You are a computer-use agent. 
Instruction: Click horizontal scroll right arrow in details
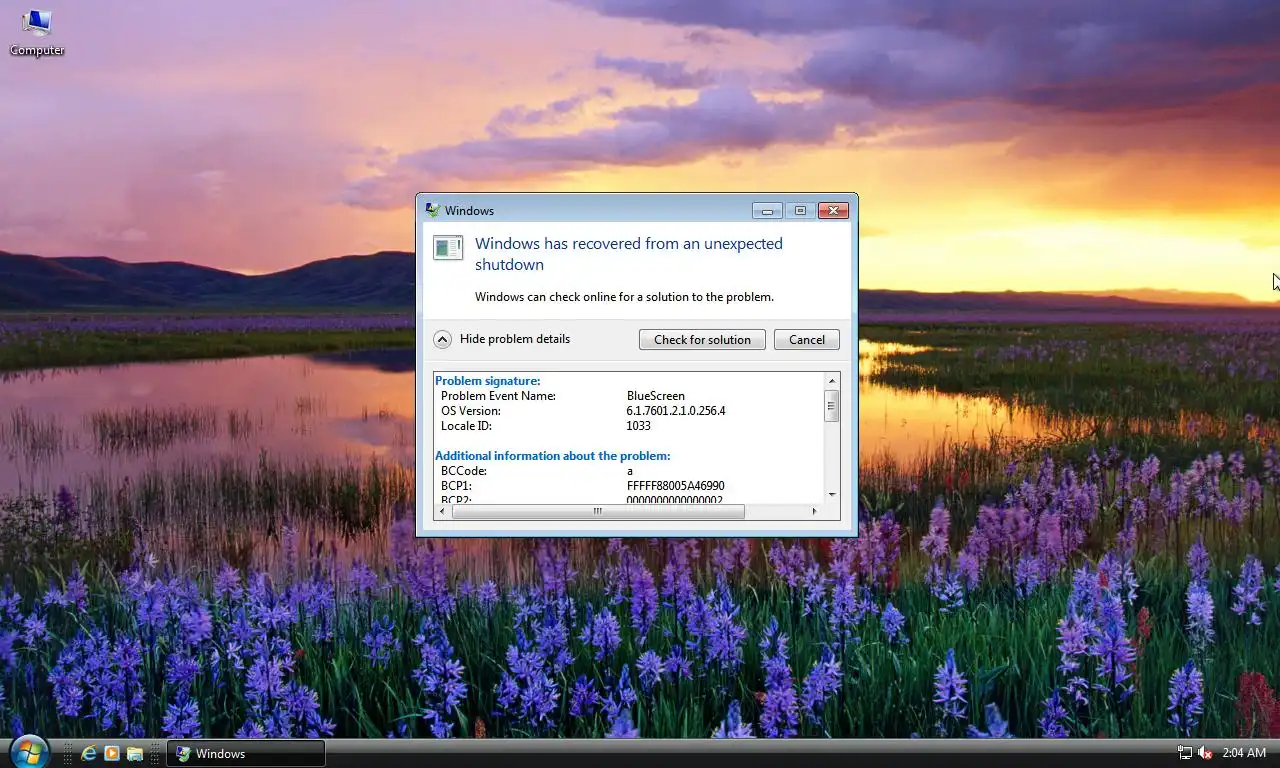(x=815, y=511)
